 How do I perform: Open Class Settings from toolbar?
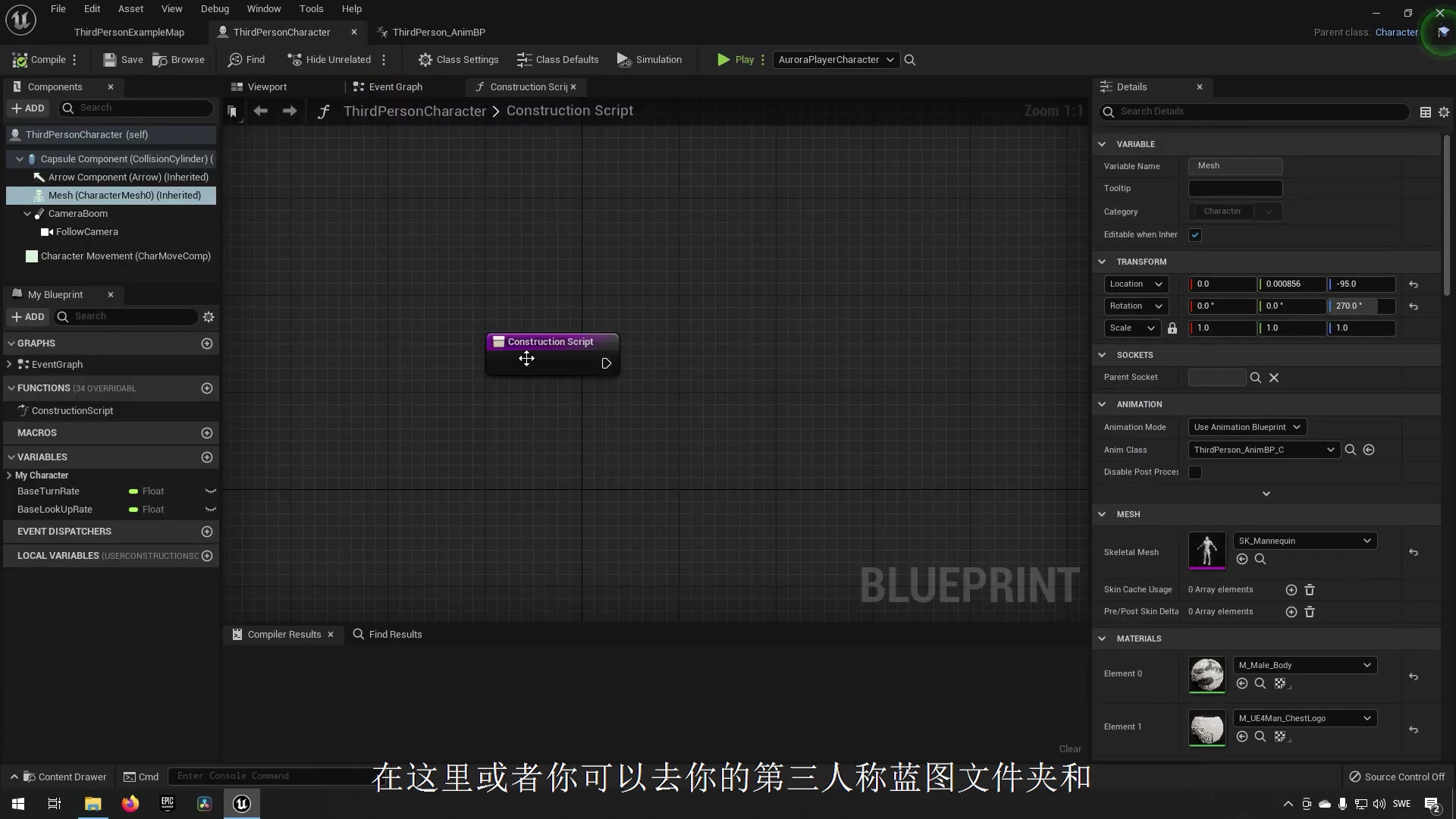coord(458,59)
